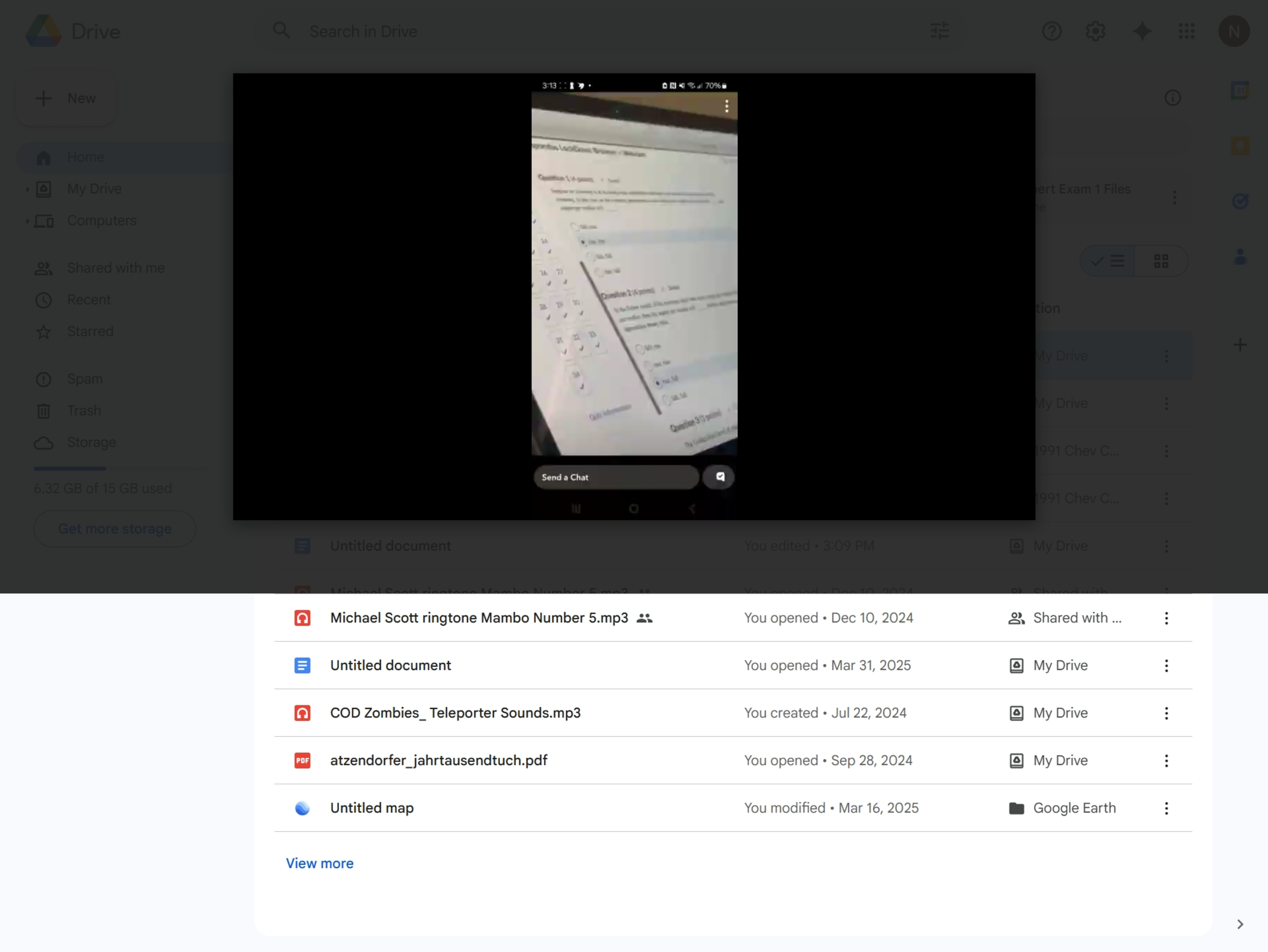This screenshot has height=952, width=1268.
Task: Click the search magnifier icon
Action: [x=281, y=30]
